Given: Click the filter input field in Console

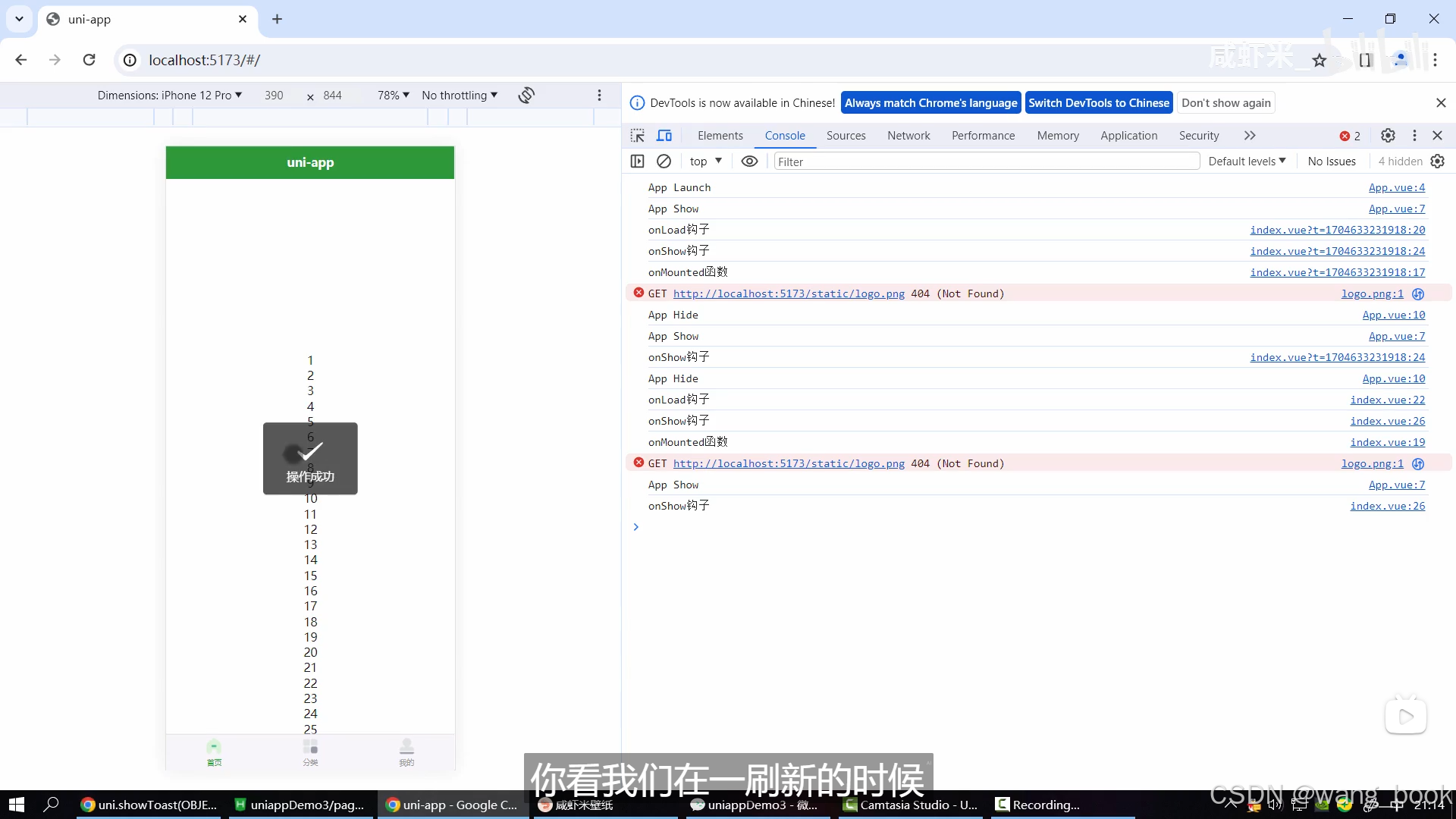Looking at the screenshot, I should click(x=984, y=161).
